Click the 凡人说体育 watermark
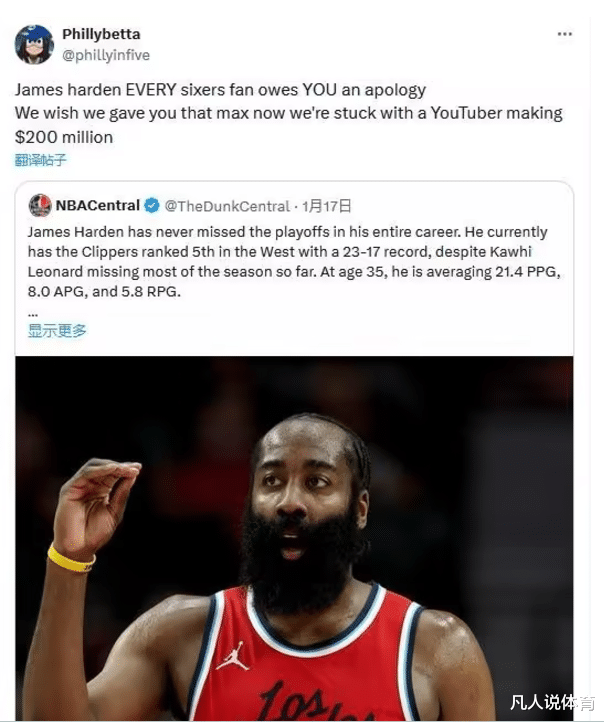 552,703
